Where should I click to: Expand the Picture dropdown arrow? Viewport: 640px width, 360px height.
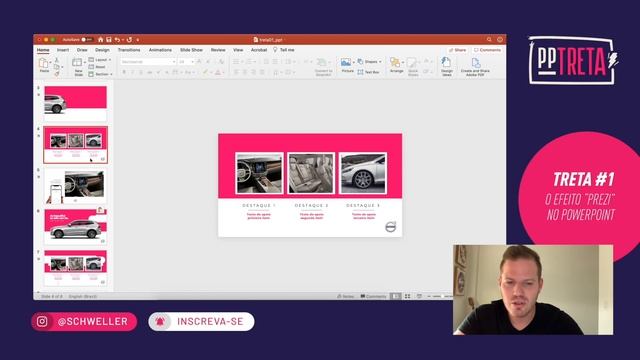353,62
